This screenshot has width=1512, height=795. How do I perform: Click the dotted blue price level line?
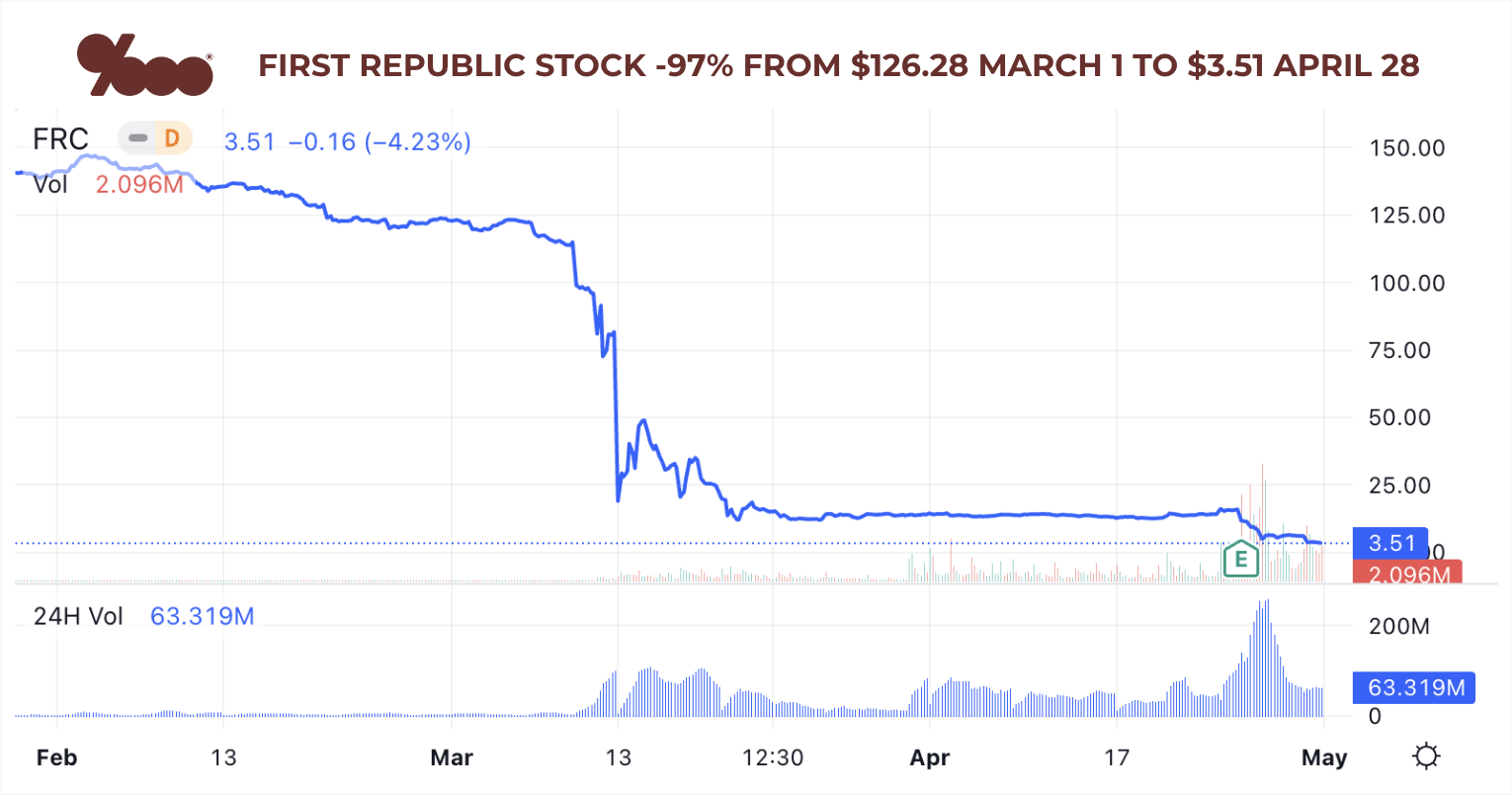coord(692,542)
